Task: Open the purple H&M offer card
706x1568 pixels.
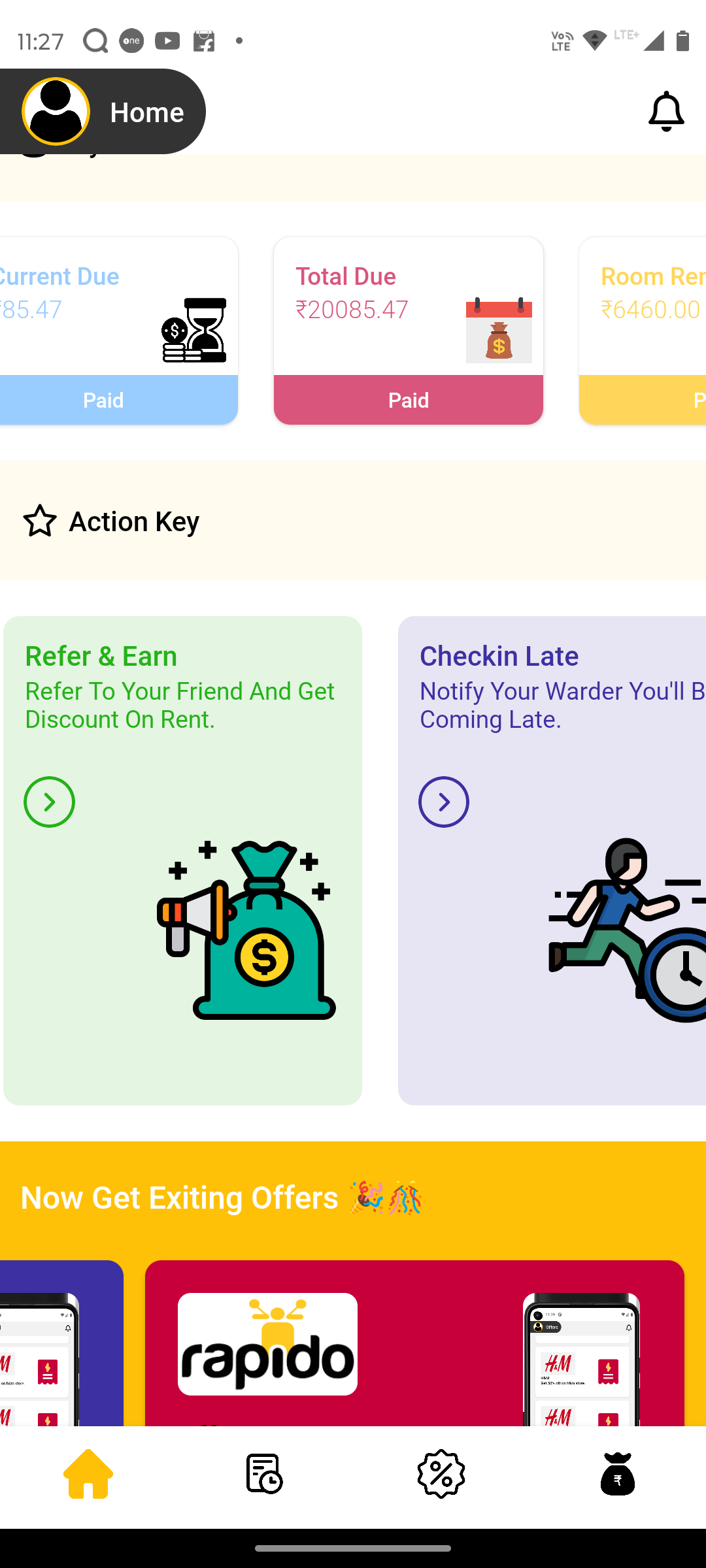Action: pos(61,1343)
